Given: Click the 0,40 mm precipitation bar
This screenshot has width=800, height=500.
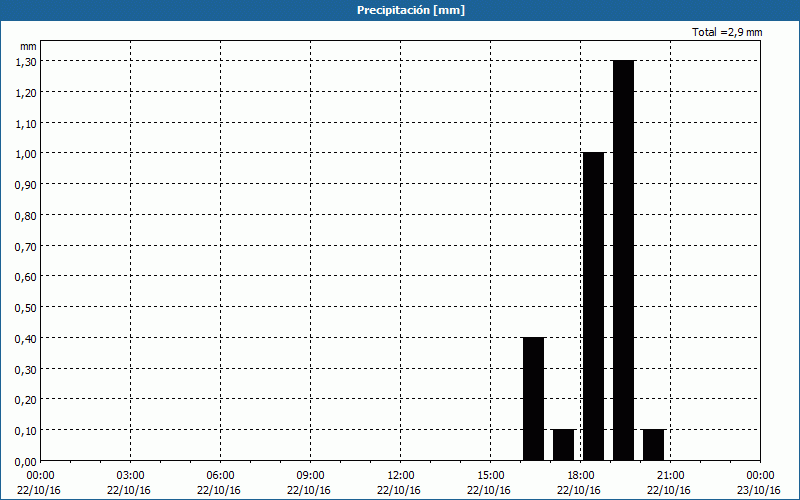Looking at the screenshot, I should 534,399.
